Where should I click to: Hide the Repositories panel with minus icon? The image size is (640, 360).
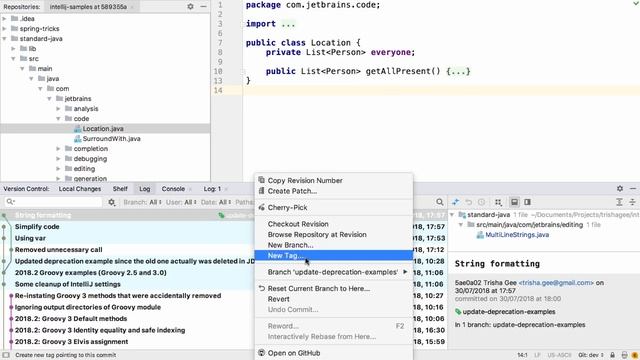pos(203,7)
